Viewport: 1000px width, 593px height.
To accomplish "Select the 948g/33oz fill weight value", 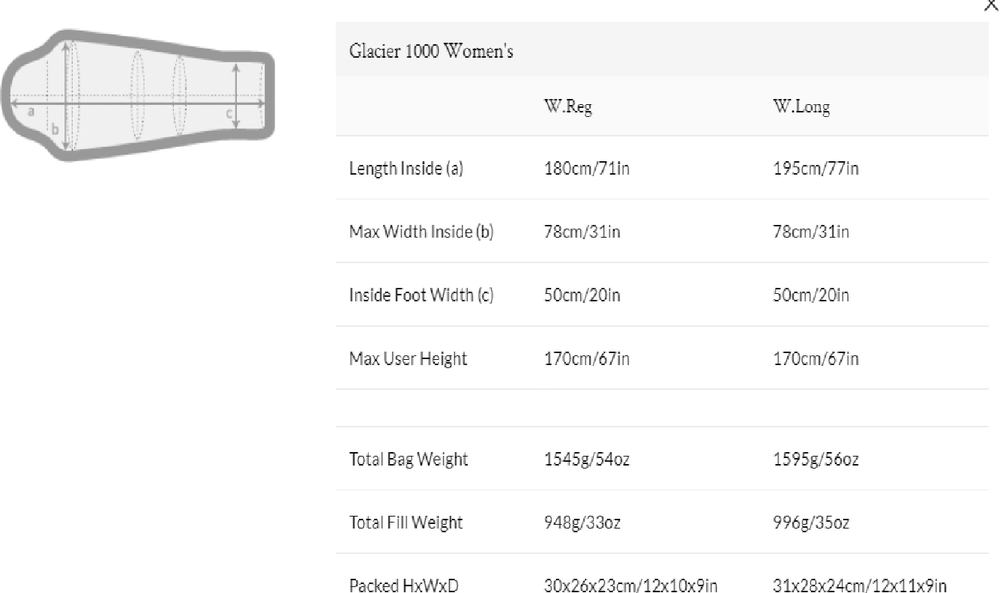I will (x=582, y=522).
